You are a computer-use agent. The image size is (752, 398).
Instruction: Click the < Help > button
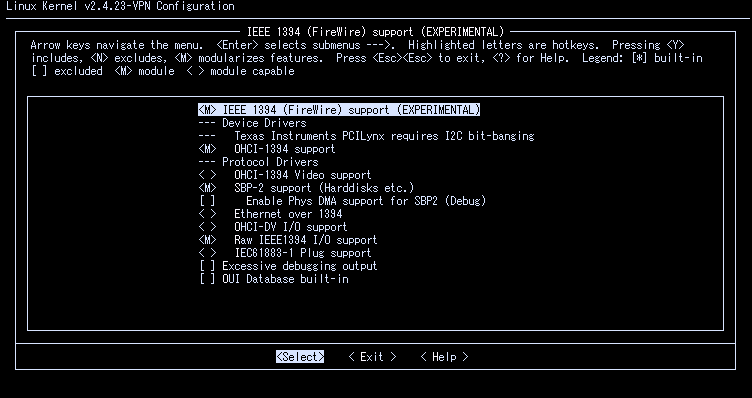tap(444, 357)
